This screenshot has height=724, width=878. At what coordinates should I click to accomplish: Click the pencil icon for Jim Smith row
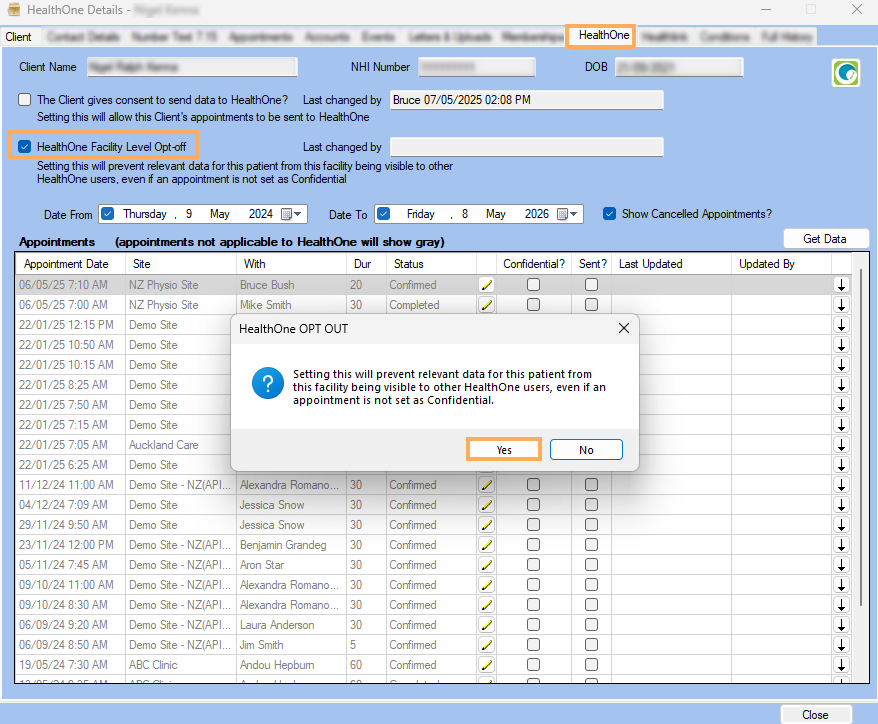[x=487, y=645]
